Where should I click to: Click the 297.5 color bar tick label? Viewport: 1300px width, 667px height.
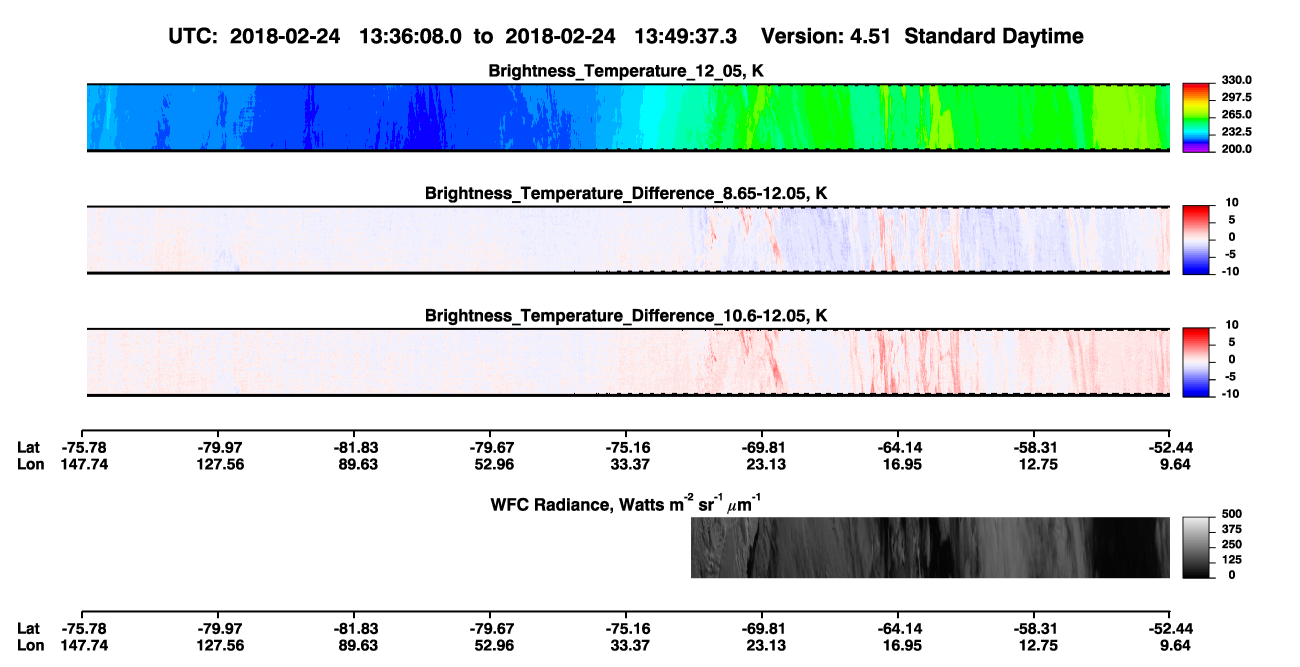(1237, 97)
